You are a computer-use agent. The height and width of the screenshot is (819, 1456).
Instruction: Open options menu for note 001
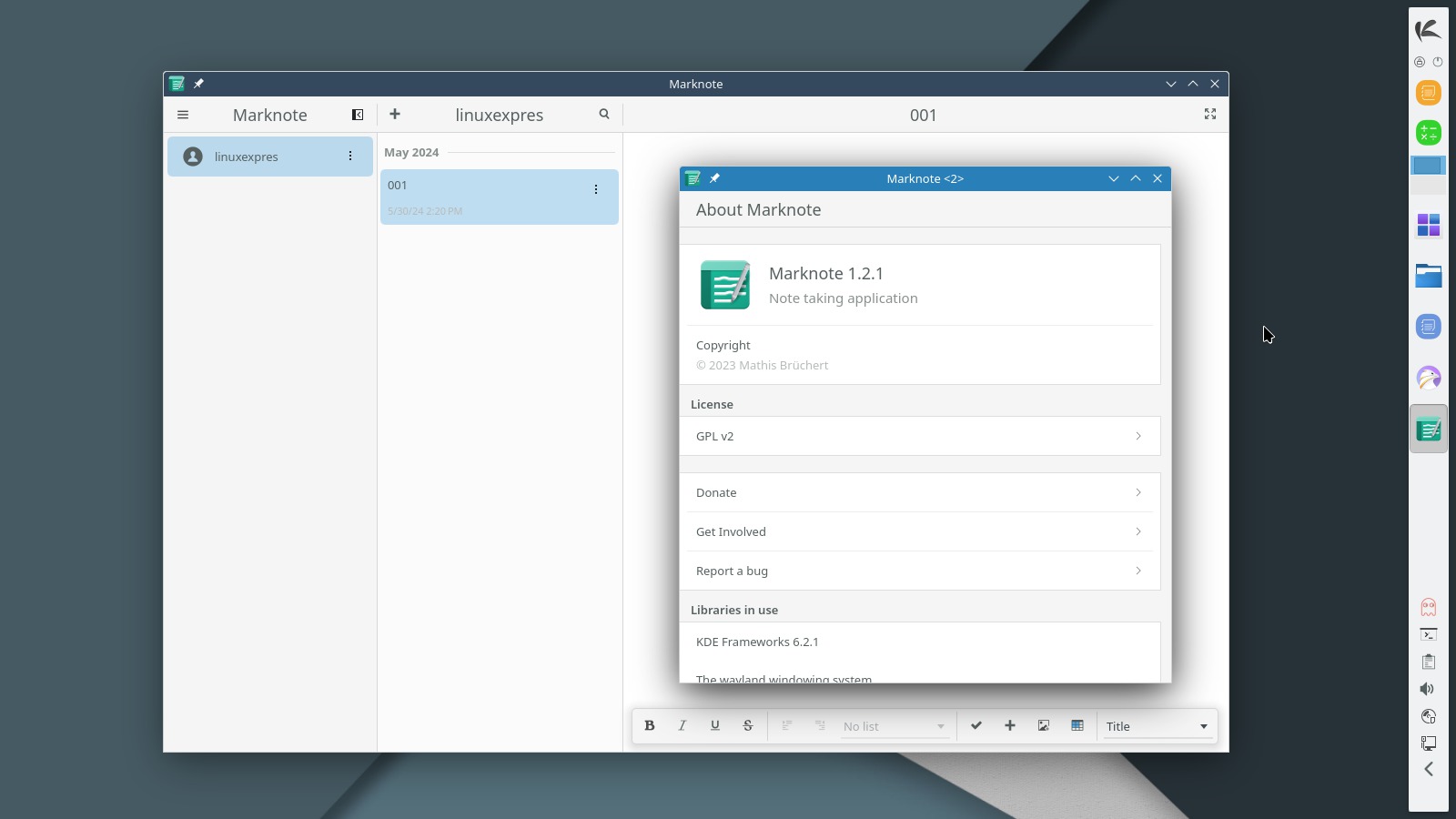596,189
